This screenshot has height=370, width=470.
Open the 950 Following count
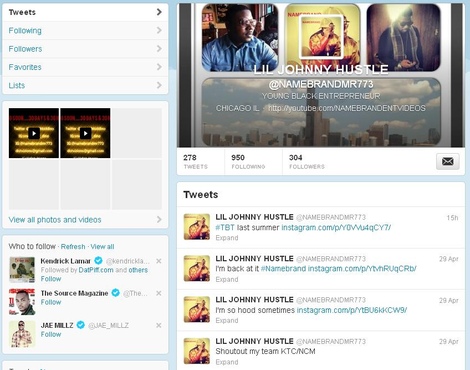tap(248, 161)
